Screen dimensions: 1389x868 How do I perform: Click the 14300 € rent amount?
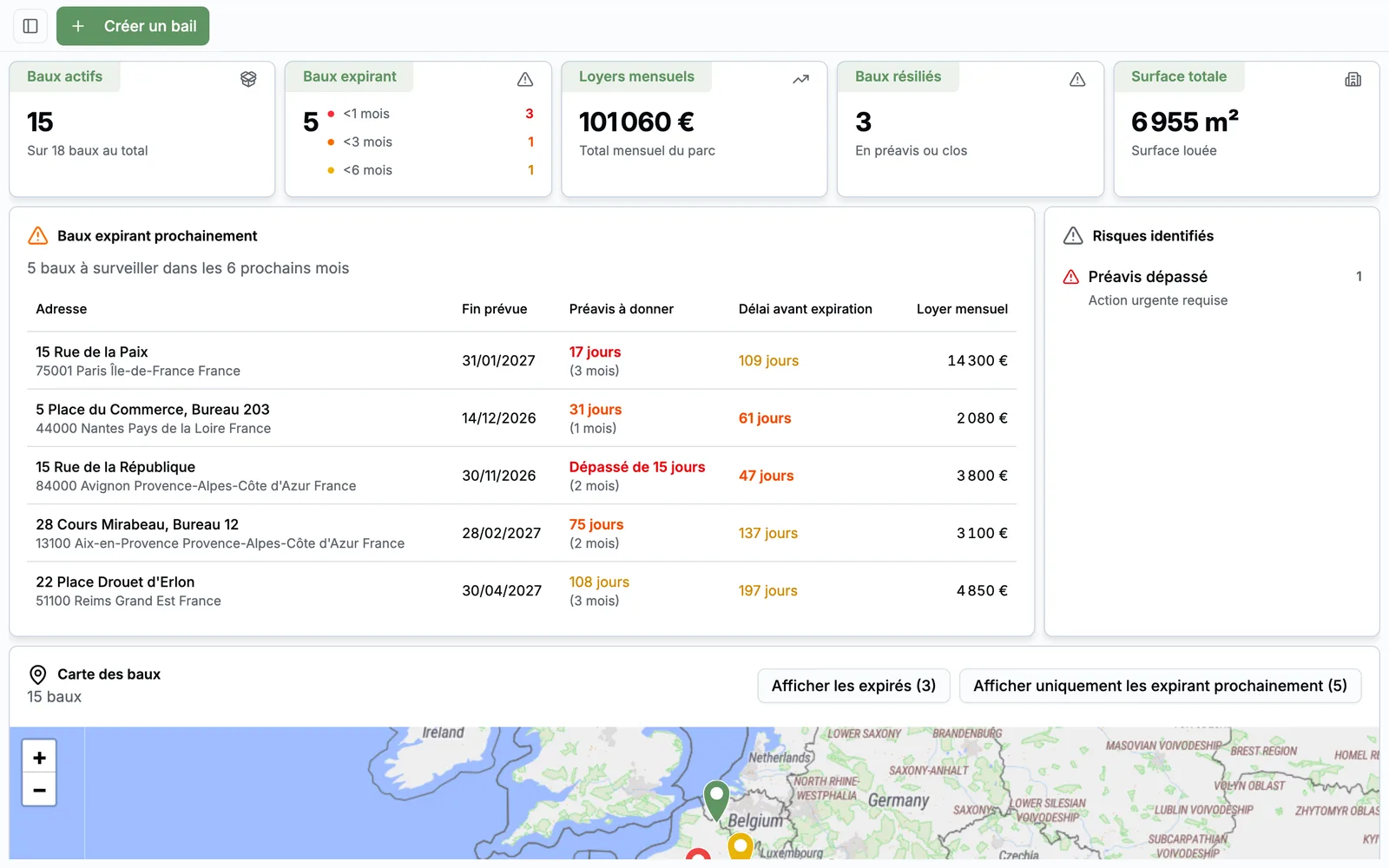[x=978, y=361]
